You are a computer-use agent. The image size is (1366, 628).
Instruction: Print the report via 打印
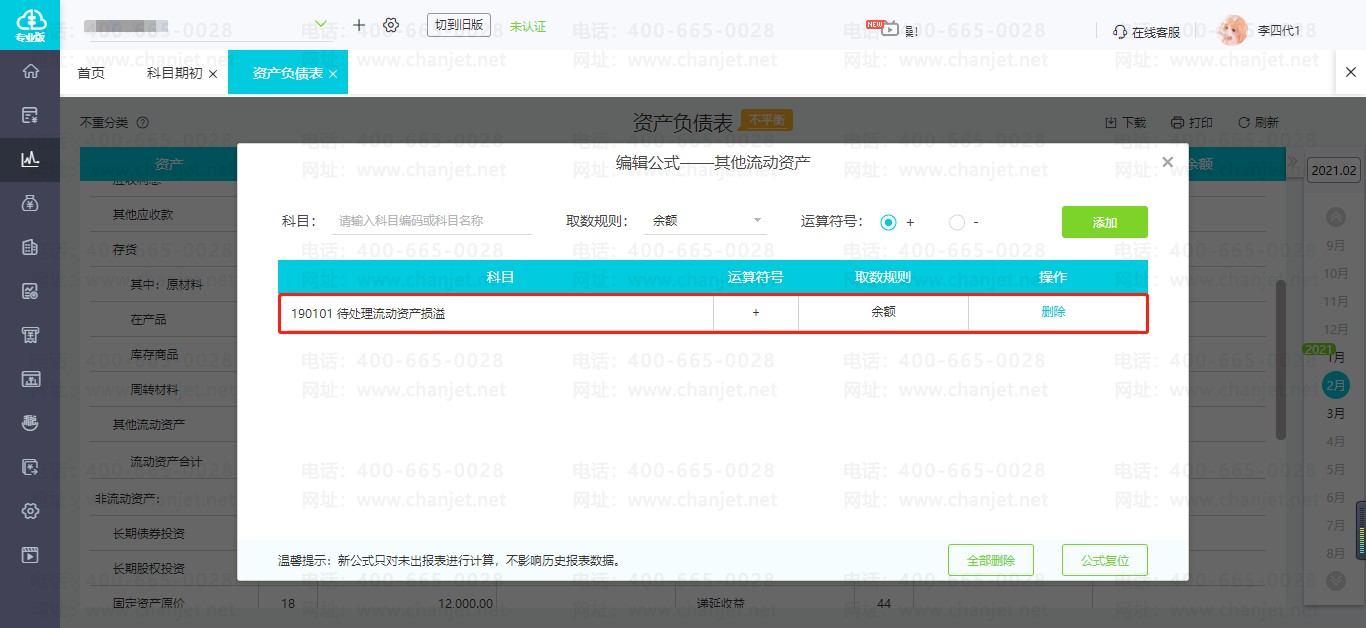(1192, 123)
